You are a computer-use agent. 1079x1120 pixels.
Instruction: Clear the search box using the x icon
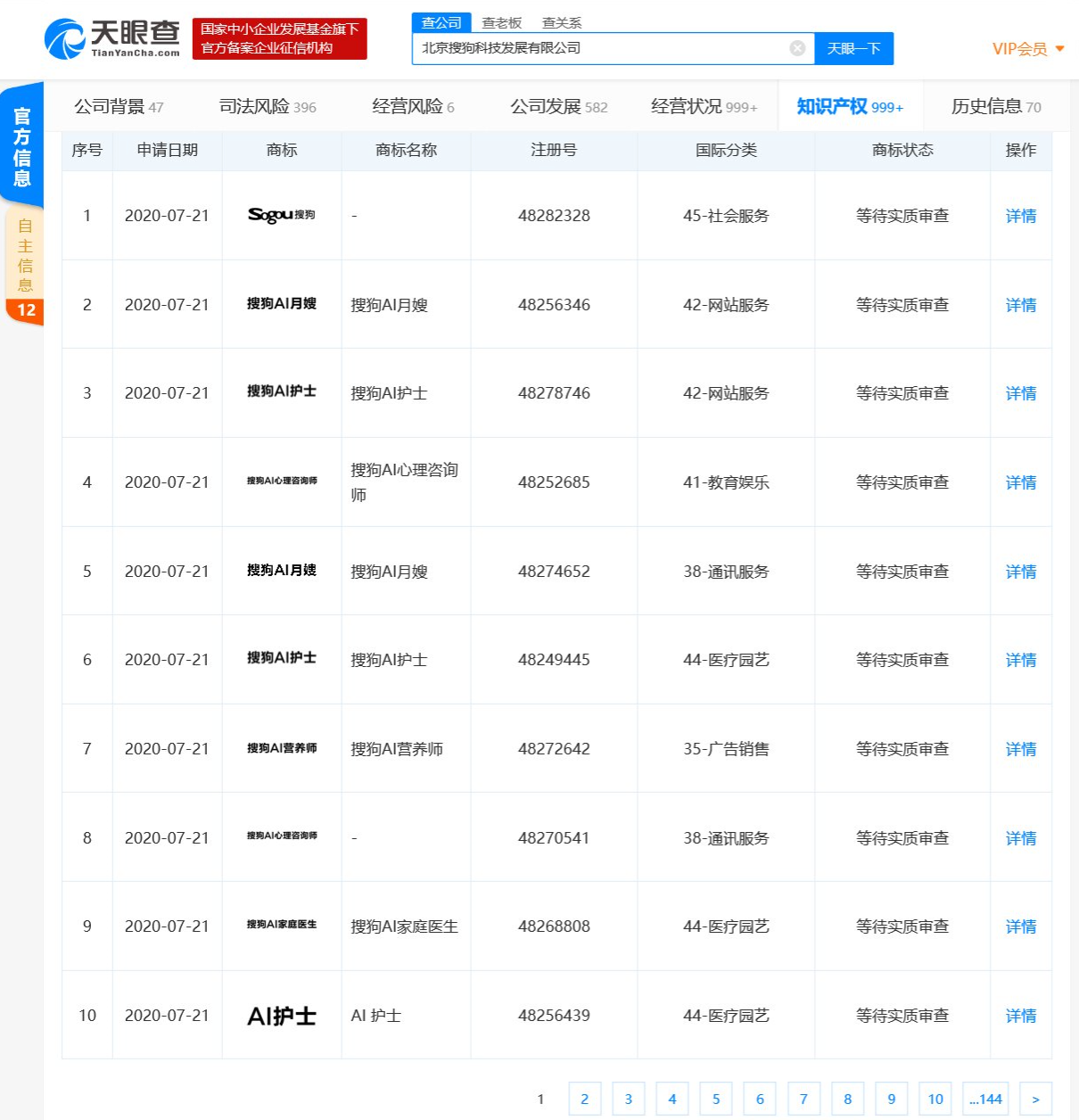[x=796, y=48]
